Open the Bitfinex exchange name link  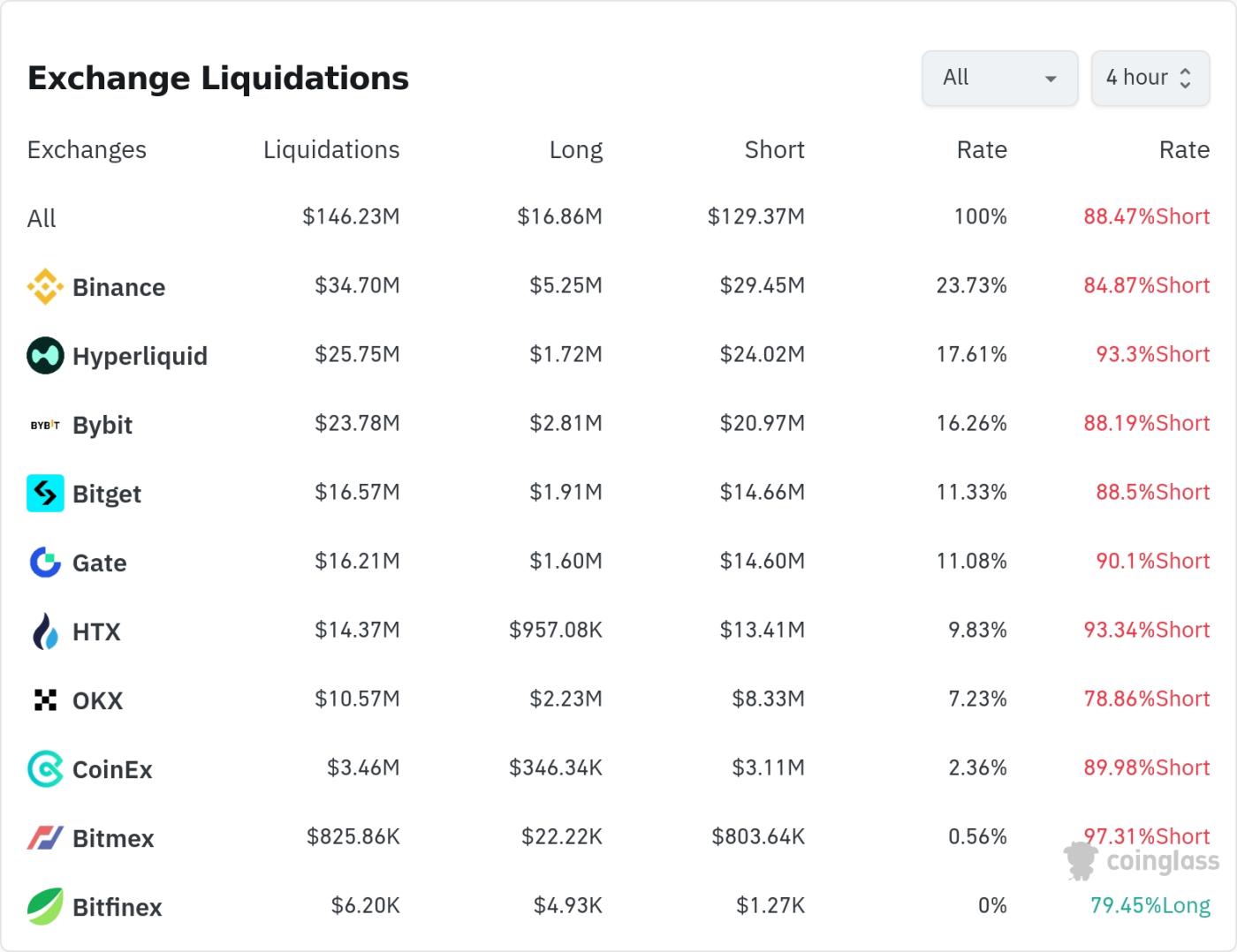[118, 908]
